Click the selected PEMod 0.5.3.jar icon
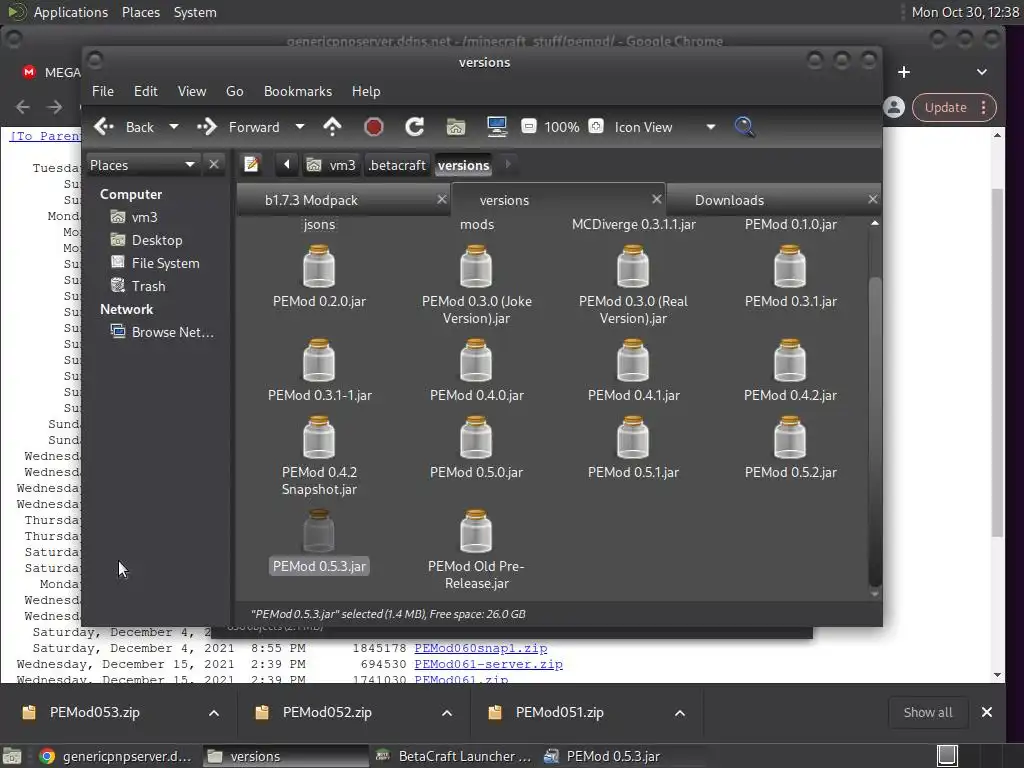 pyautogui.click(x=319, y=532)
